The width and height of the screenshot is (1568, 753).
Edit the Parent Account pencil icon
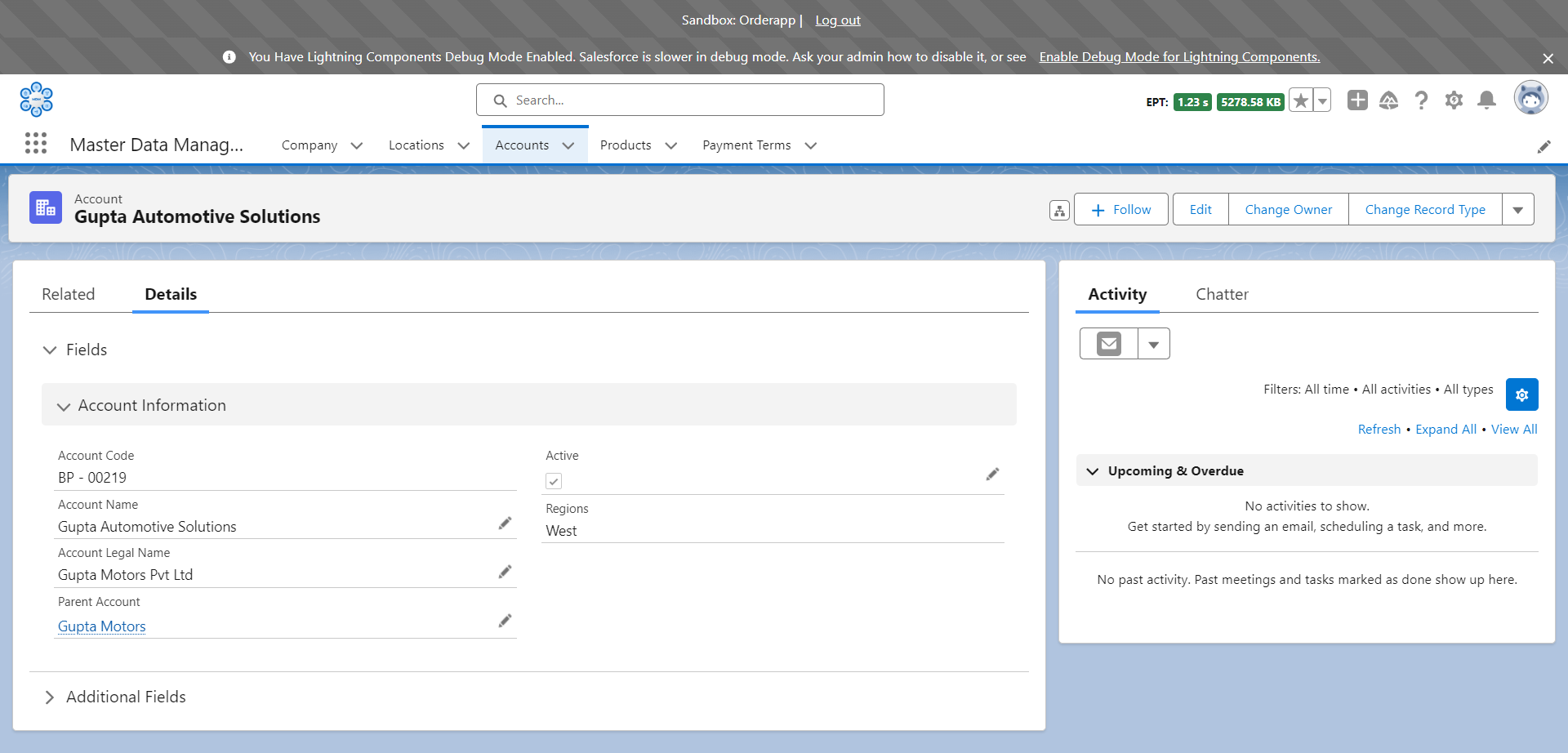pyautogui.click(x=506, y=621)
